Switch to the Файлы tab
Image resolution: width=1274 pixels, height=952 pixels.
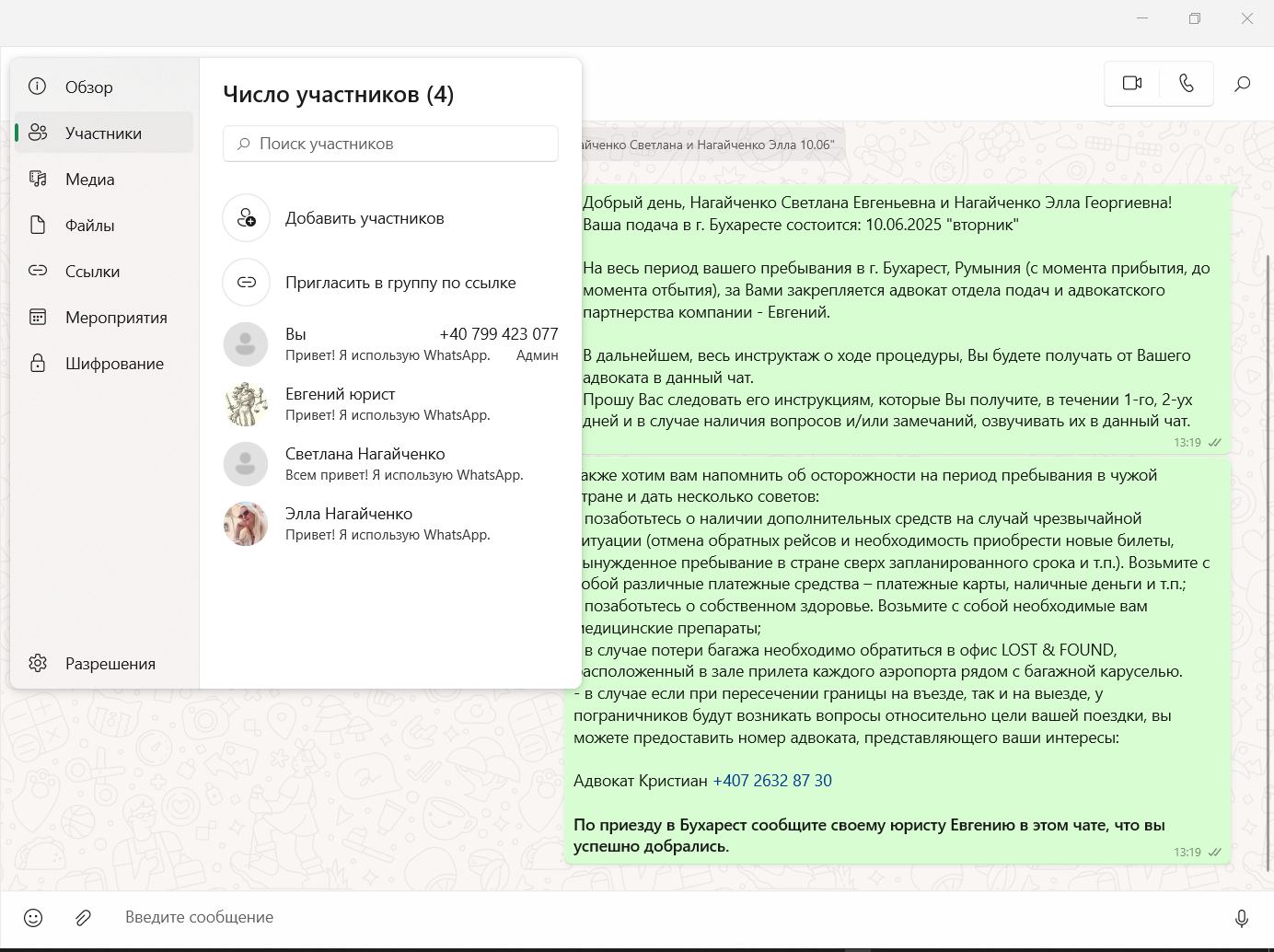click(x=104, y=225)
